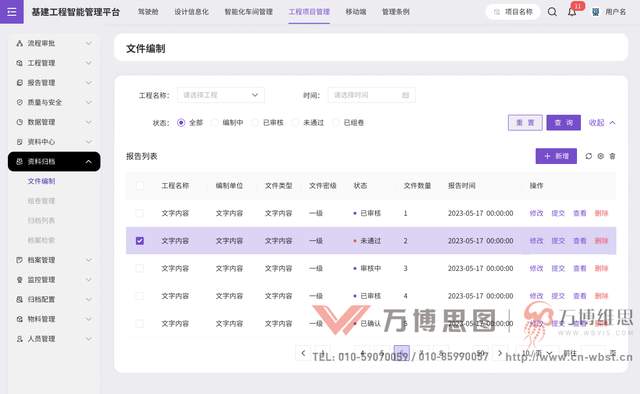
Task: Click the 人员管理 sidebar icon
Action: tap(19, 339)
